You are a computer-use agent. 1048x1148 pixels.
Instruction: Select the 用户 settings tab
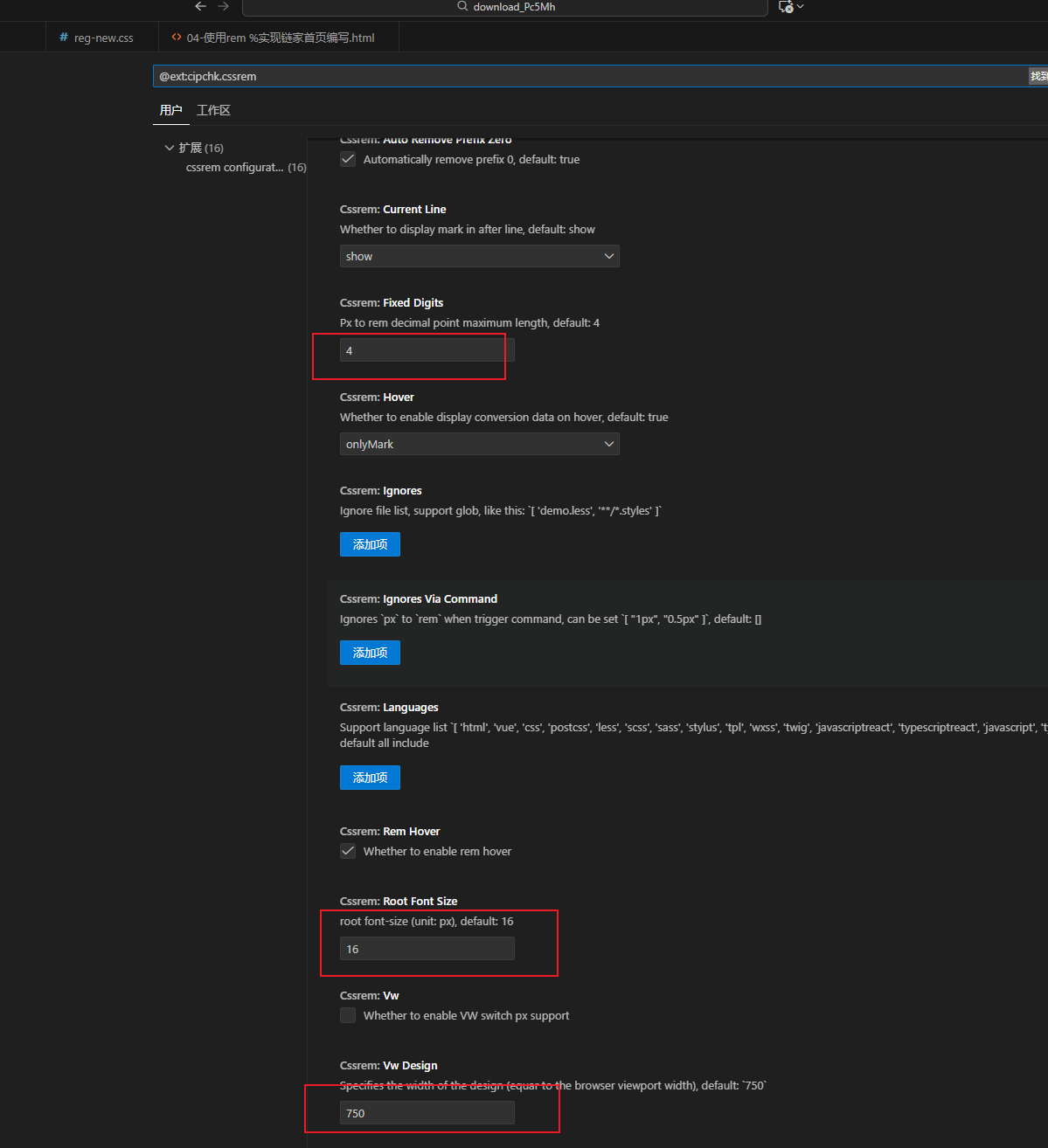coord(171,110)
